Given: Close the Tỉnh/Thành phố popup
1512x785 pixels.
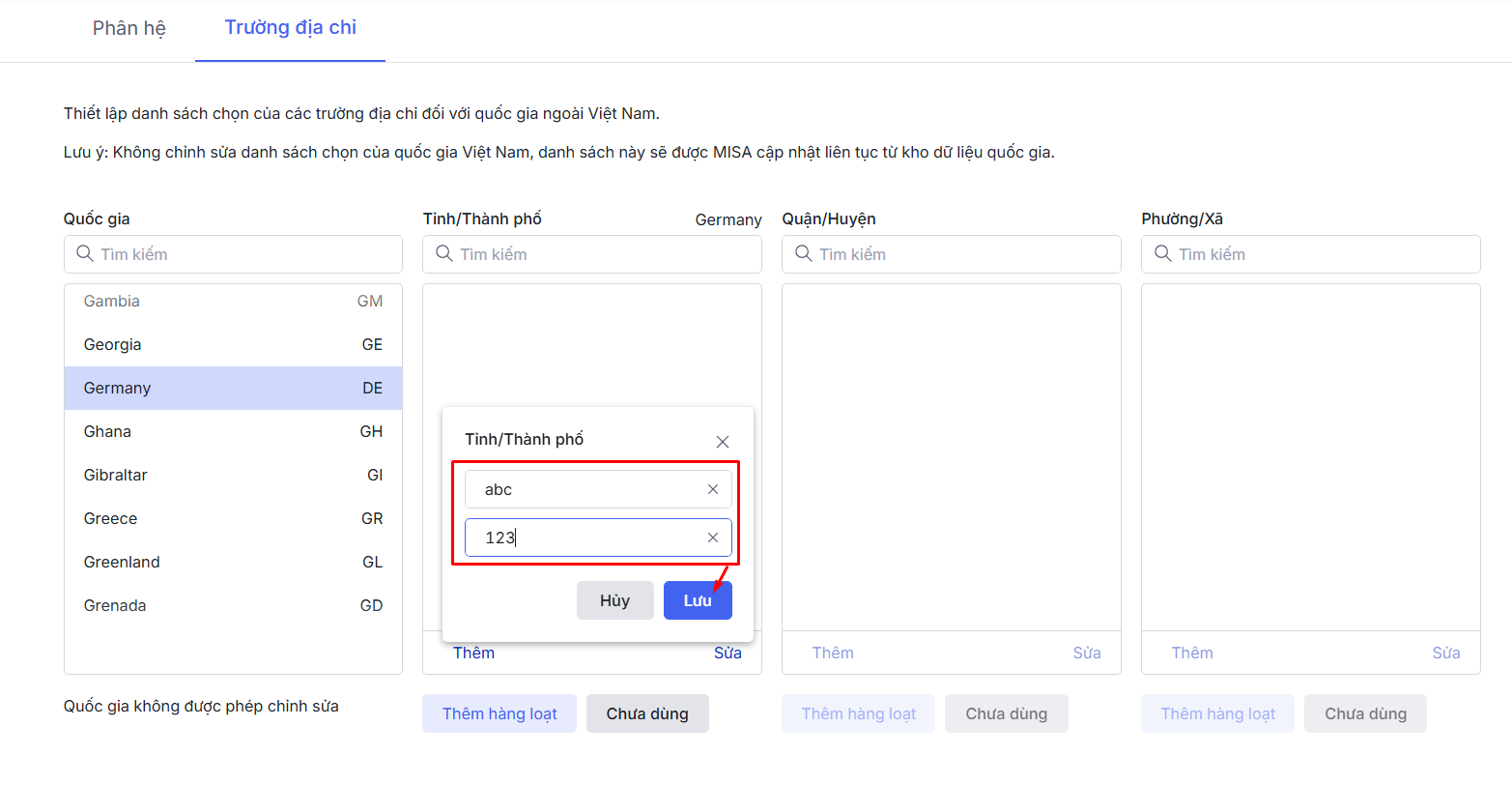Looking at the screenshot, I should click(722, 442).
